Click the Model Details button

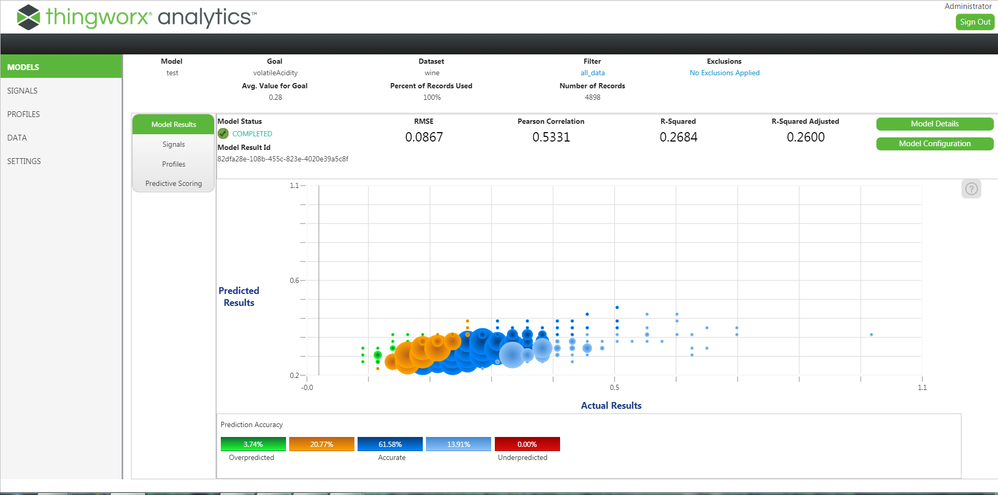click(x=934, y=124)
